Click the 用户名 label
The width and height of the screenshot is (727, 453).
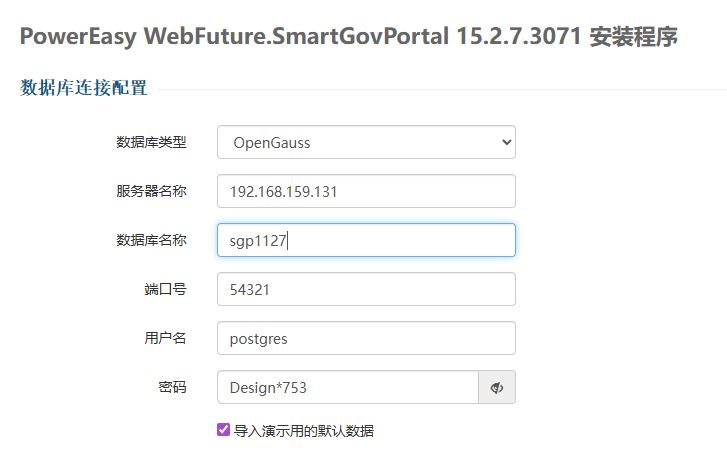165,338
